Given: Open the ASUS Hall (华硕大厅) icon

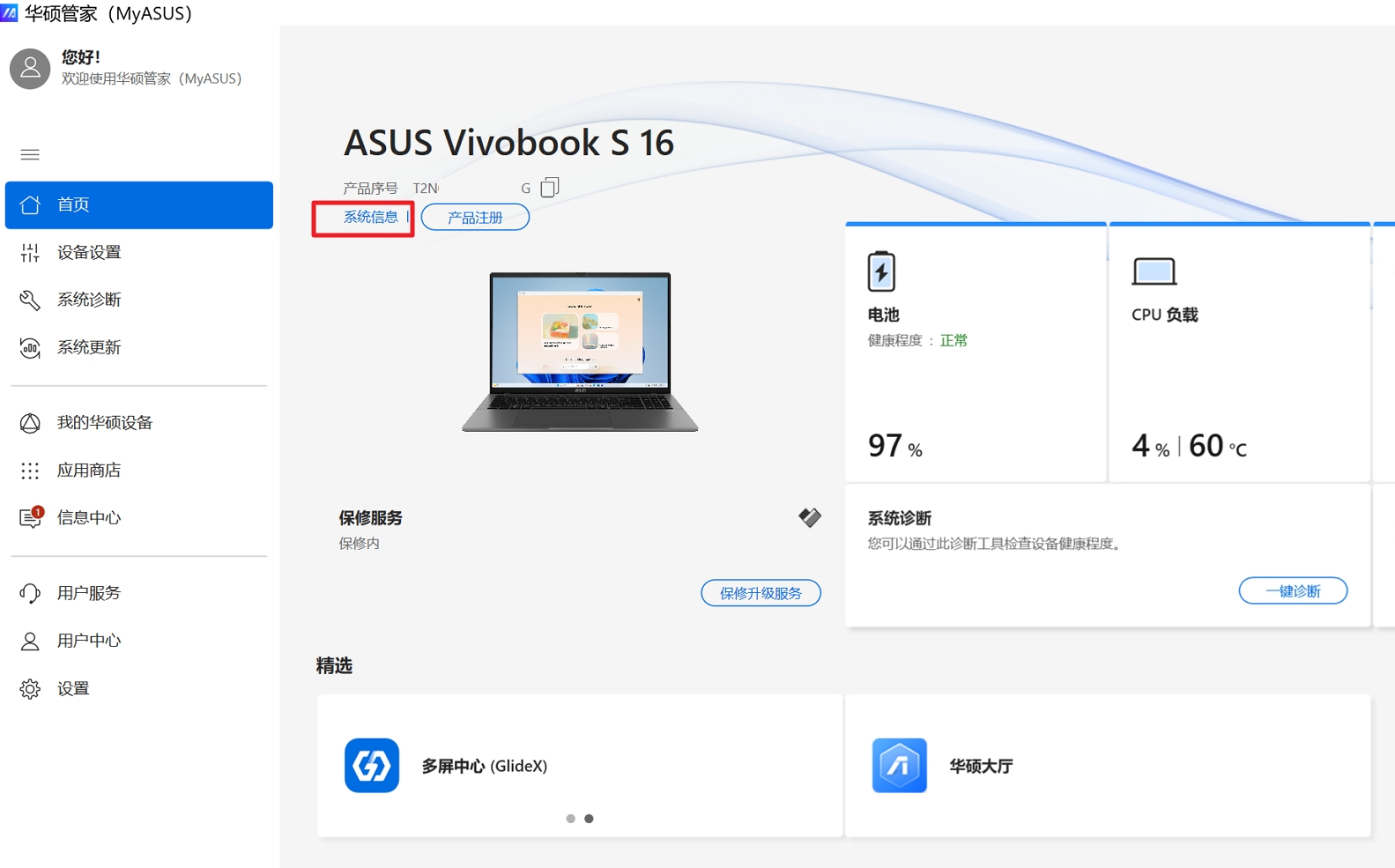Looking at the screenshot, I should tap(899, 765).
